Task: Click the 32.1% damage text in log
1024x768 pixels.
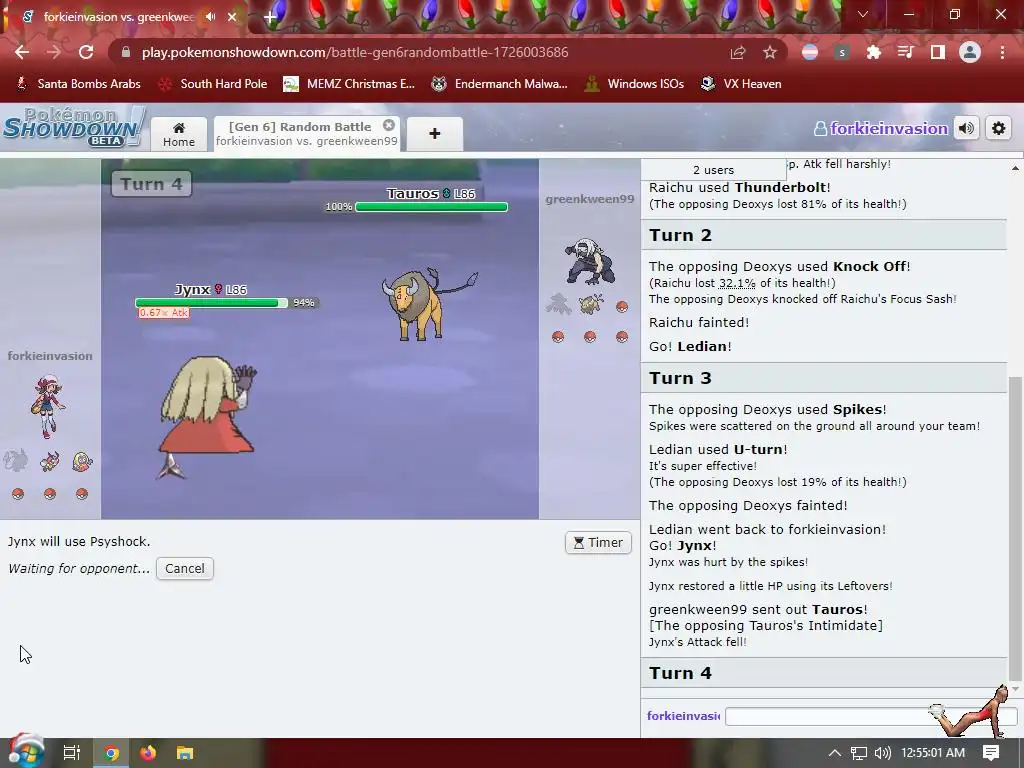Action: tap(737, 283)
